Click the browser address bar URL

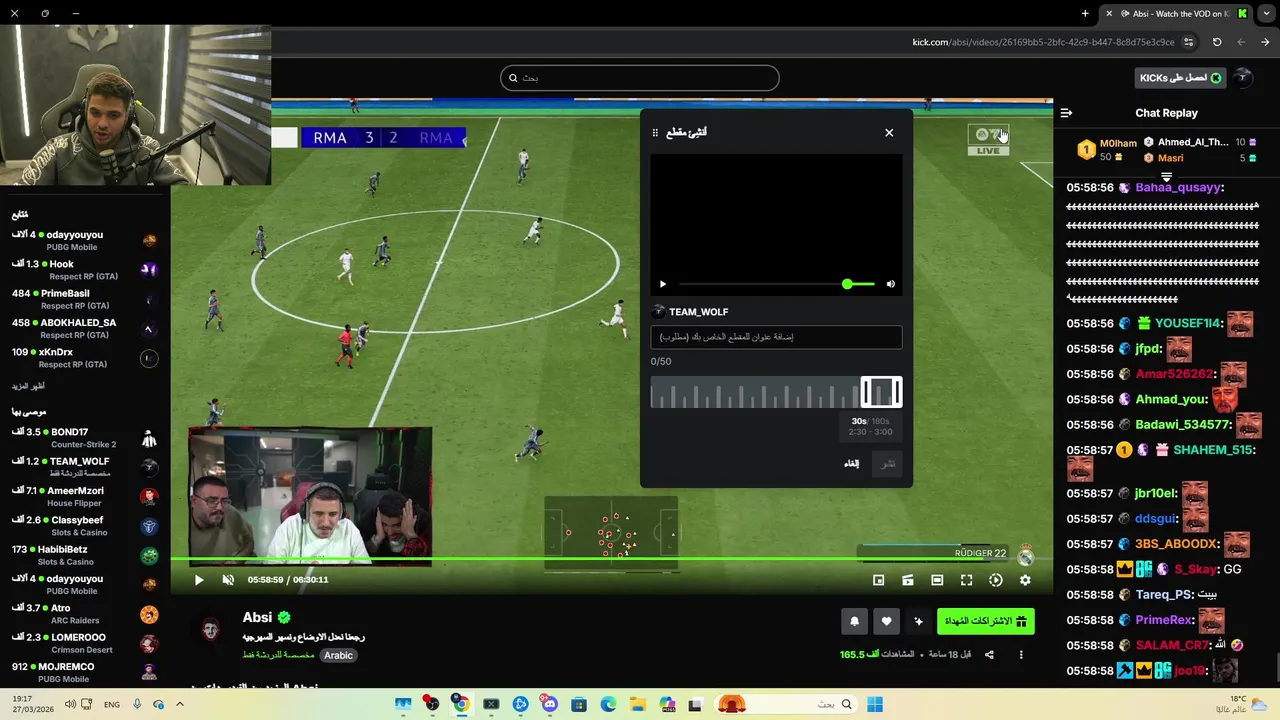[x=1043, y=42]
